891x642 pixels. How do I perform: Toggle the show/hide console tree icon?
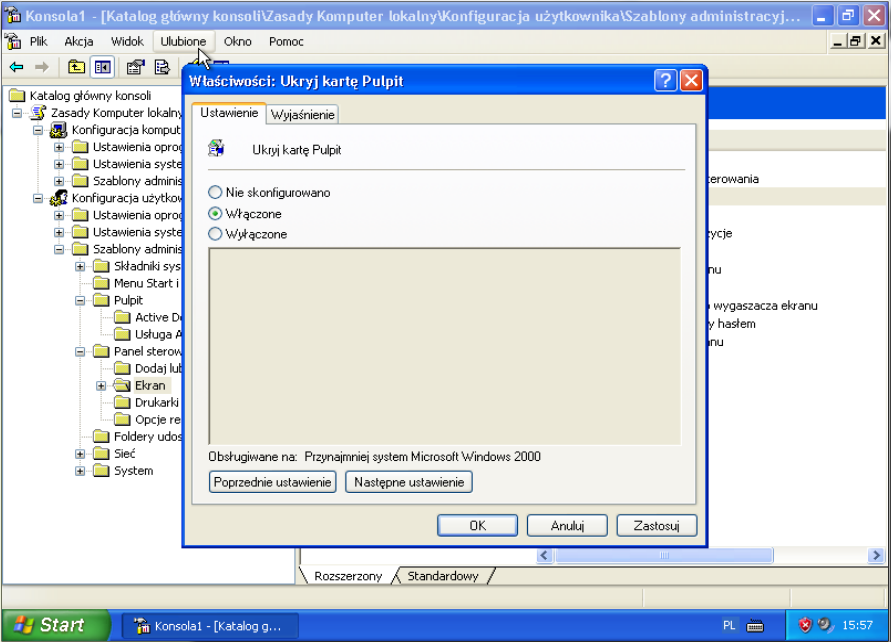[102, 67]
